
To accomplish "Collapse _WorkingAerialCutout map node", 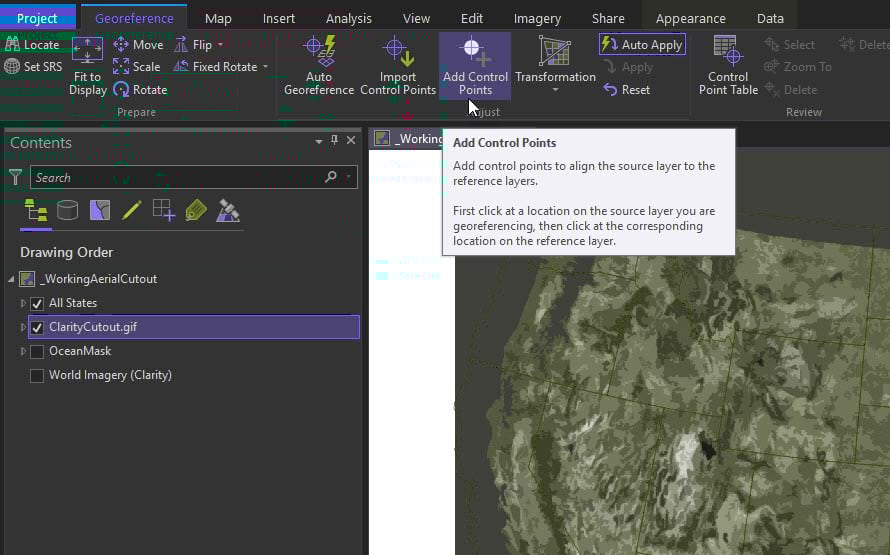I will tap(11, 279).
